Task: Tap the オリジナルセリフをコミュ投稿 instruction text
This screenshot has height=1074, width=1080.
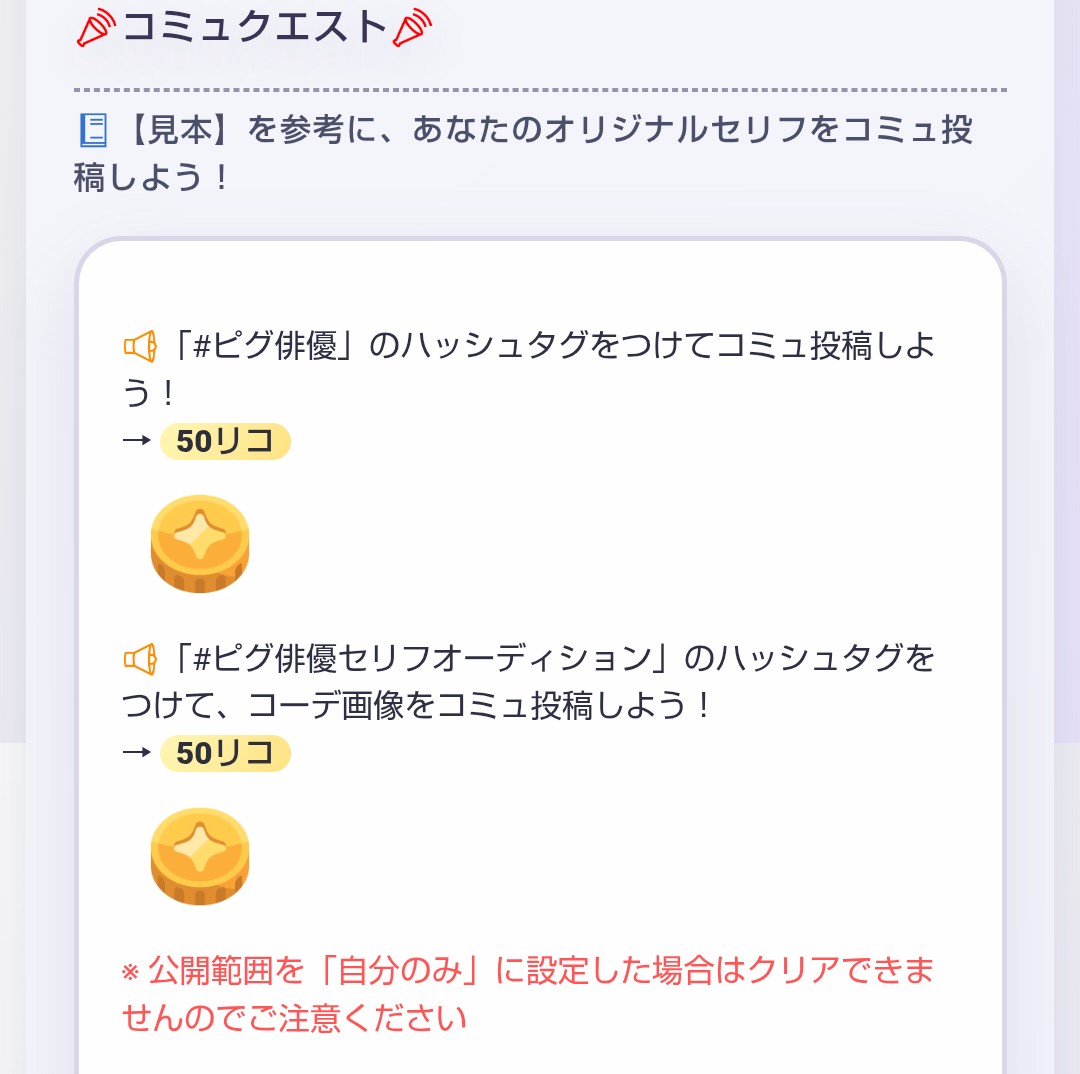Action: (x=720, y=131)
